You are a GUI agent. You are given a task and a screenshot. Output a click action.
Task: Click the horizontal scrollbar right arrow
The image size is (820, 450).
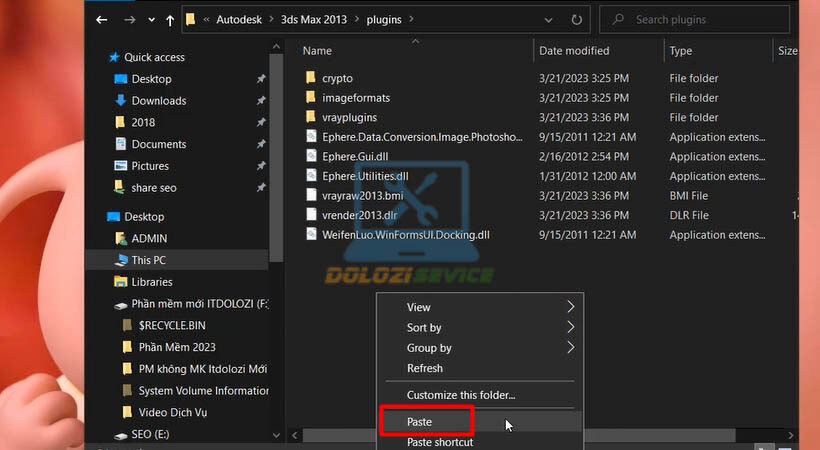click(790, 435)
